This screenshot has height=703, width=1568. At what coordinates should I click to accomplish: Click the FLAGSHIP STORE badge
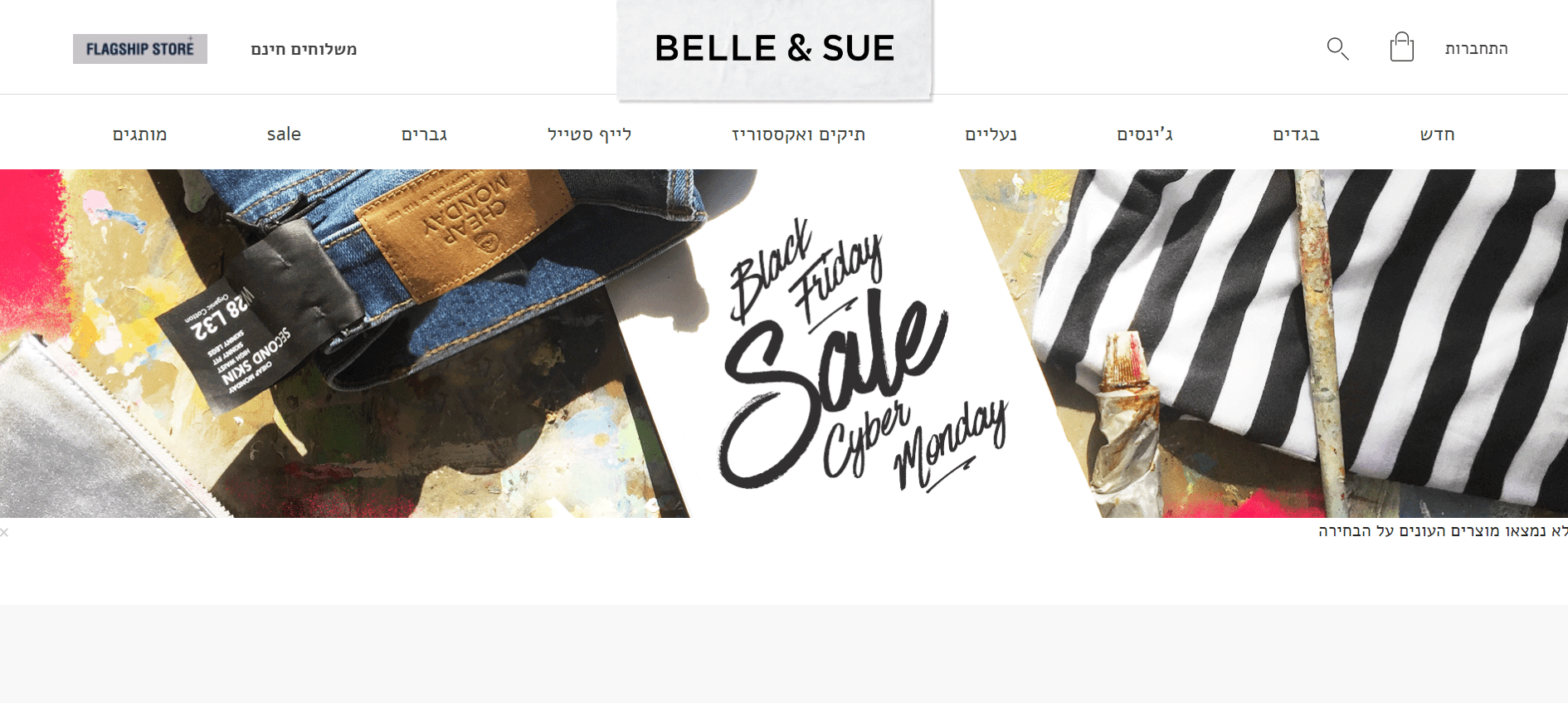click(x=140, y=49)
